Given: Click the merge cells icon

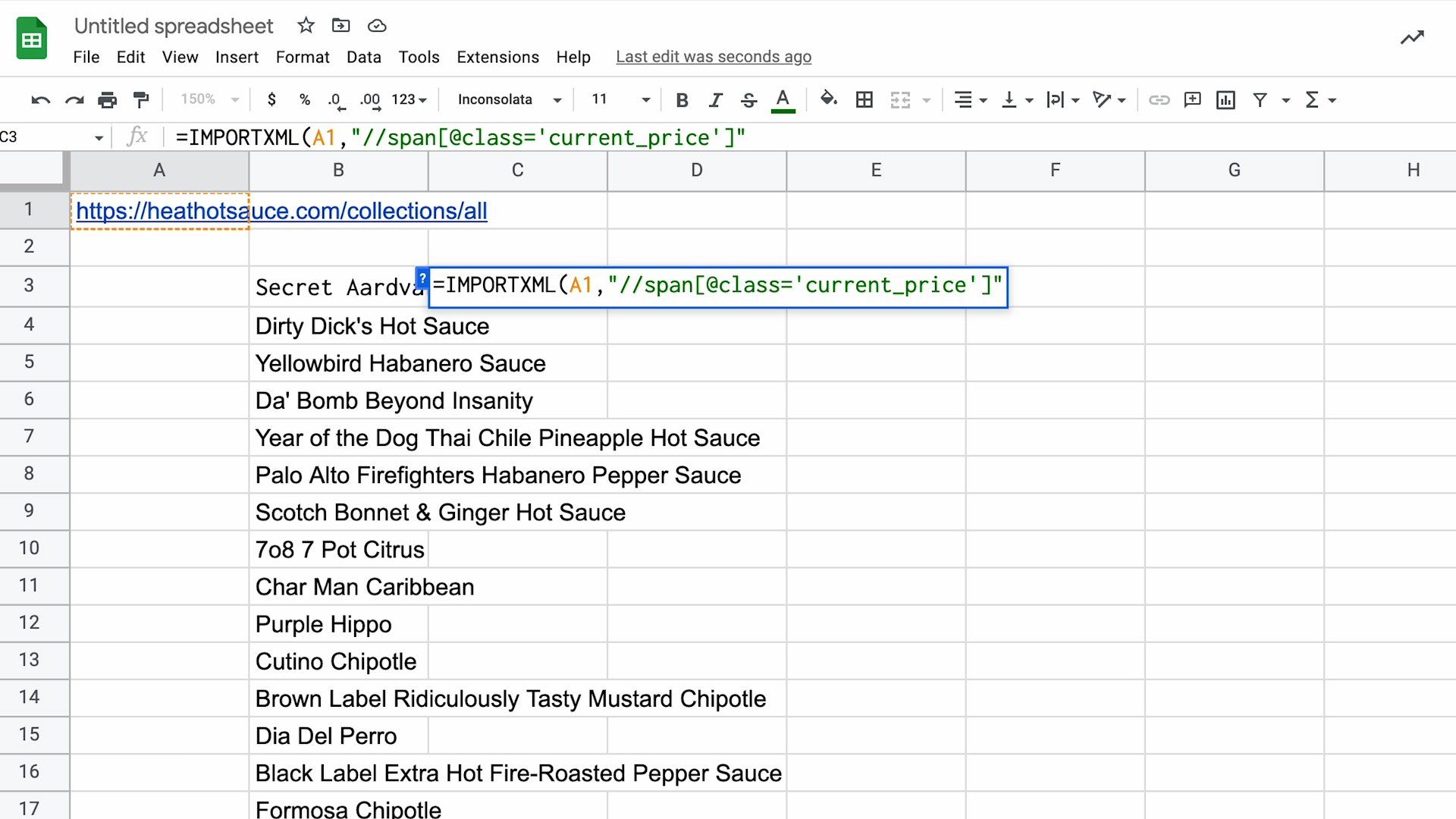Looking at the screenshot, I should pos(900,99).
